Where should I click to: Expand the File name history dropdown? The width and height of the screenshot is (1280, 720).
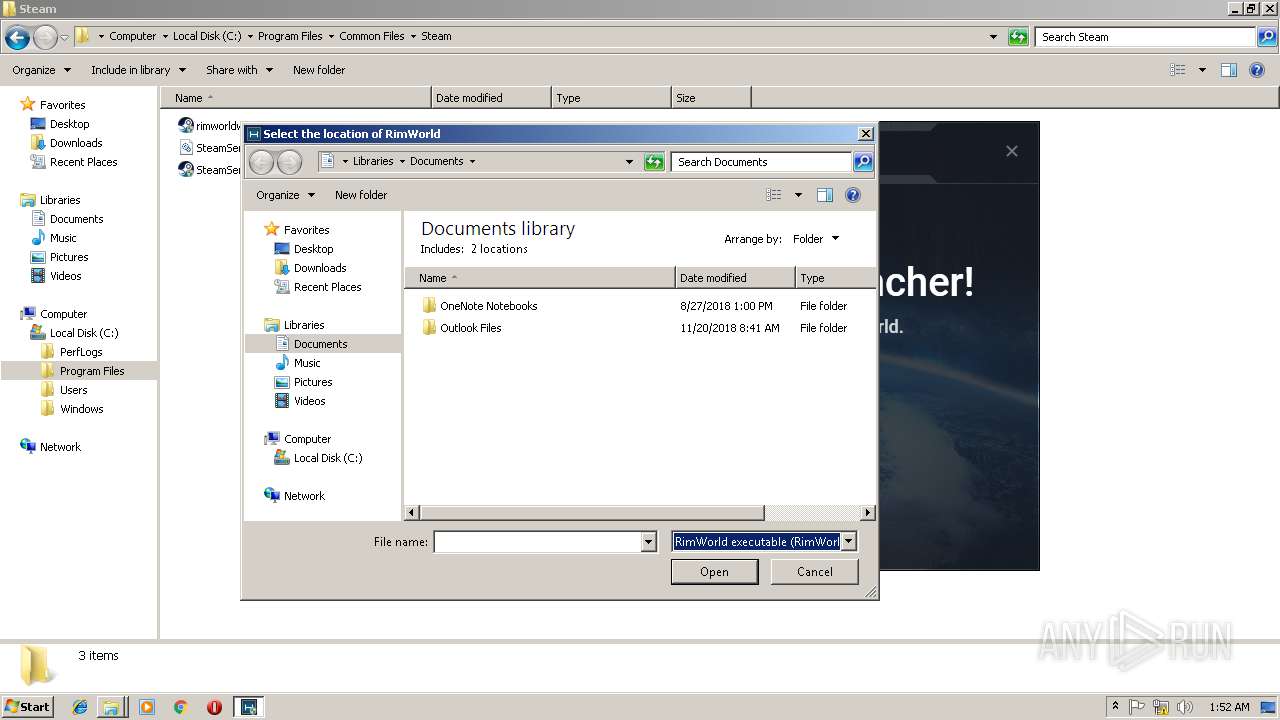coord(647,542)
